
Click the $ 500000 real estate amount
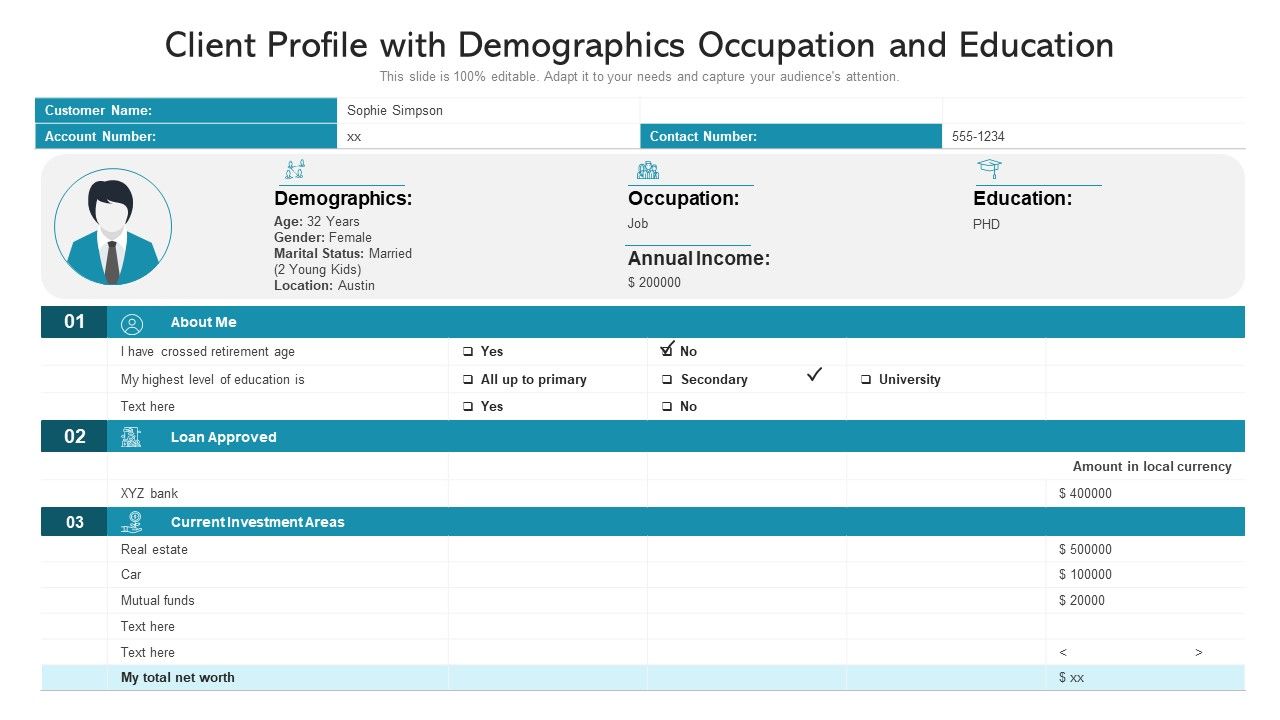(1085, 550)
